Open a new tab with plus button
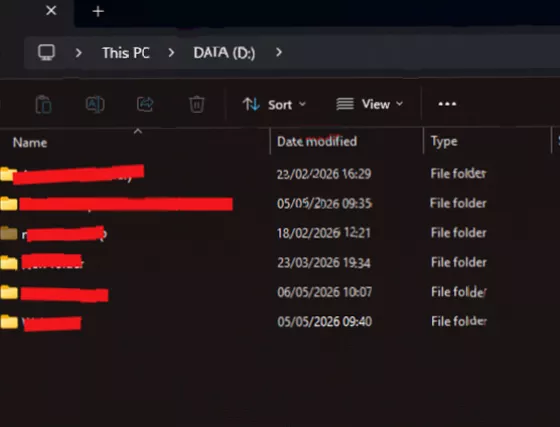 tap(98, 12)
